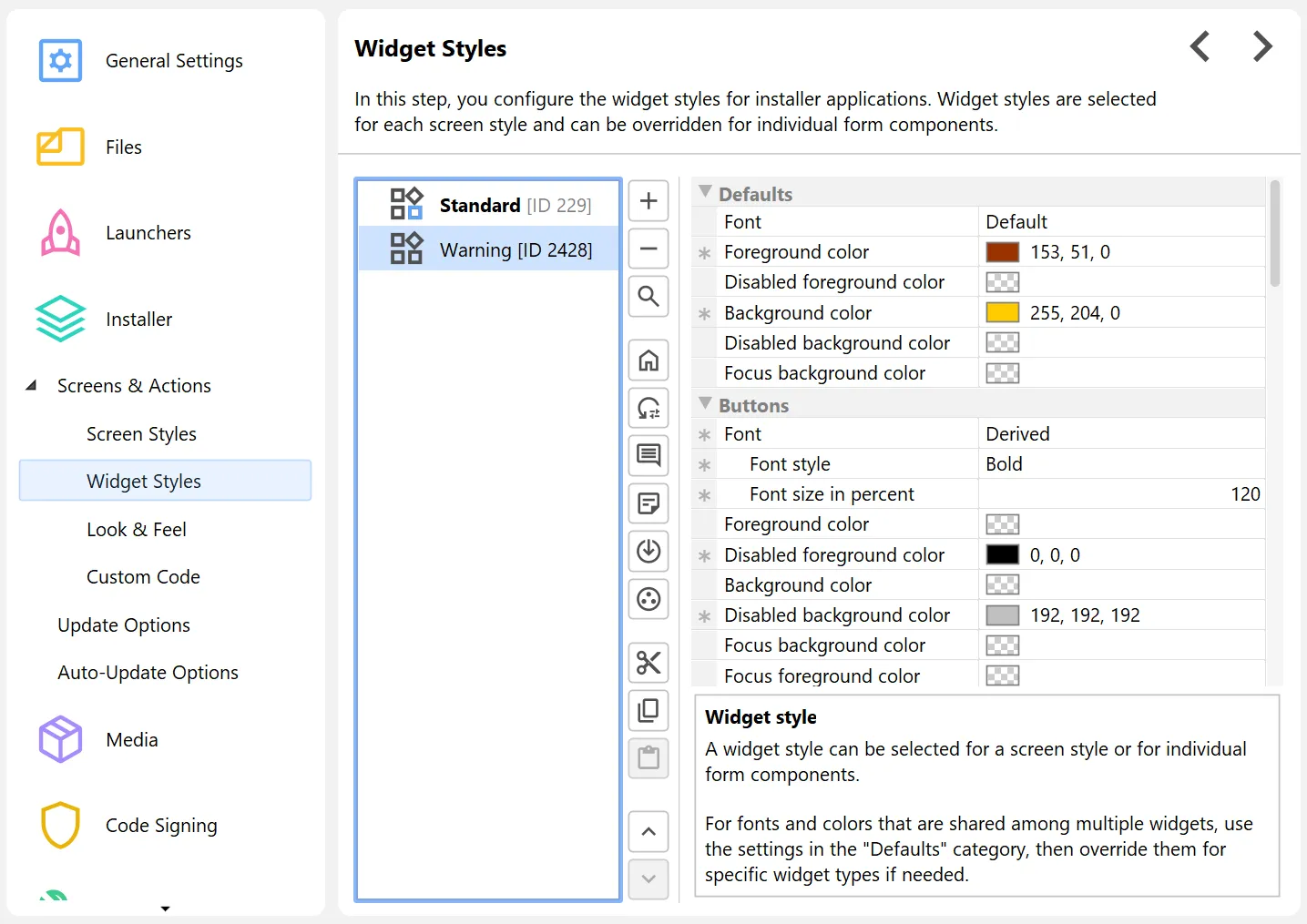Collapse the Defaults property group
Viewport: 1307px width, 924px height.
[x=705, y=192]
